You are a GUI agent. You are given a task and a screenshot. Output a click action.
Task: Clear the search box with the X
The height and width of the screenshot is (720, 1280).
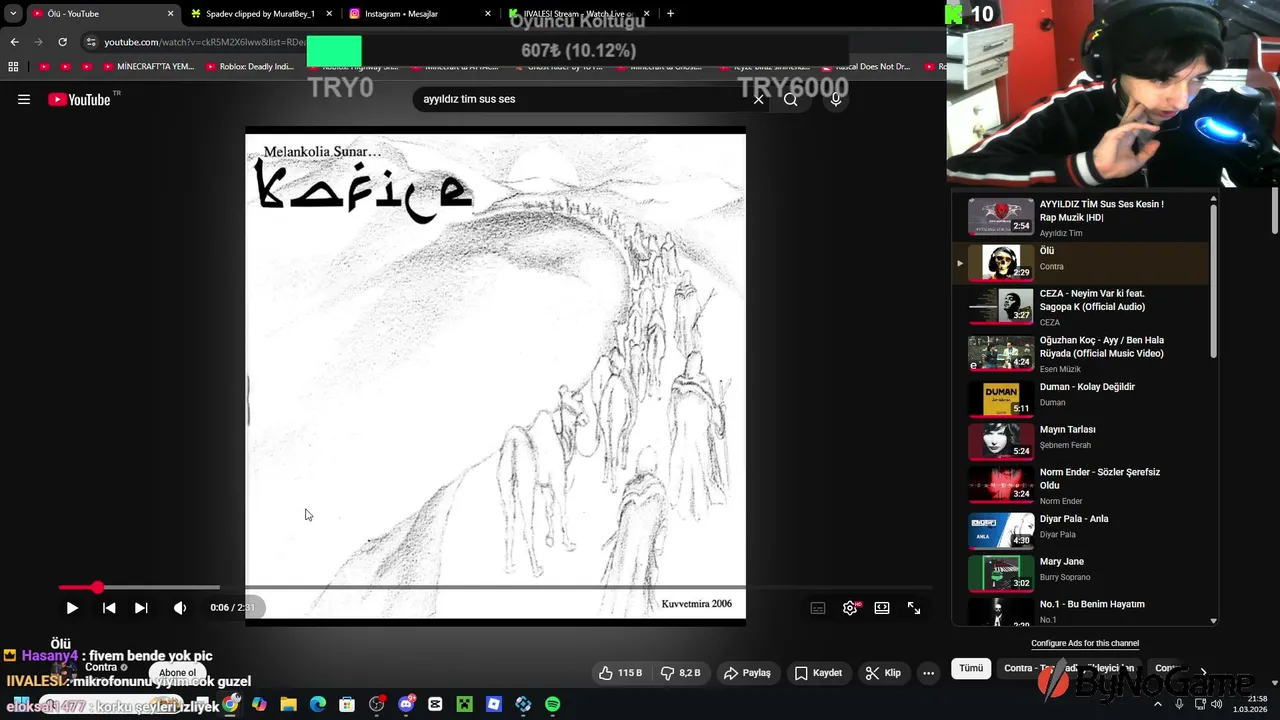point(758,99)
